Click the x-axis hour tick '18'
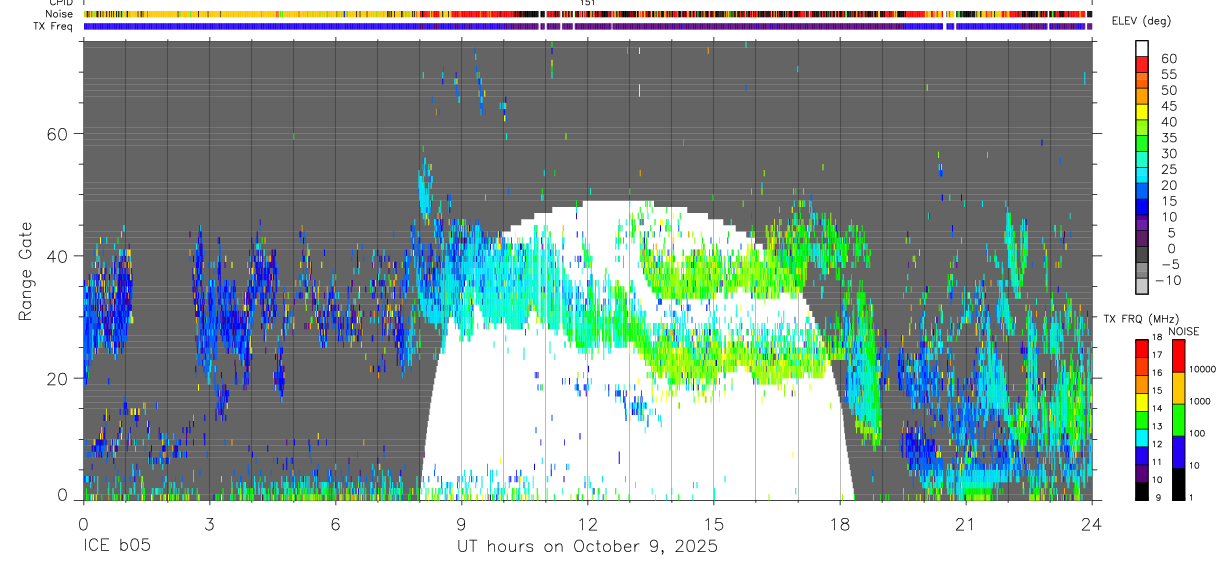Viewport: 1228px width, 567px height. coord(839,524)
